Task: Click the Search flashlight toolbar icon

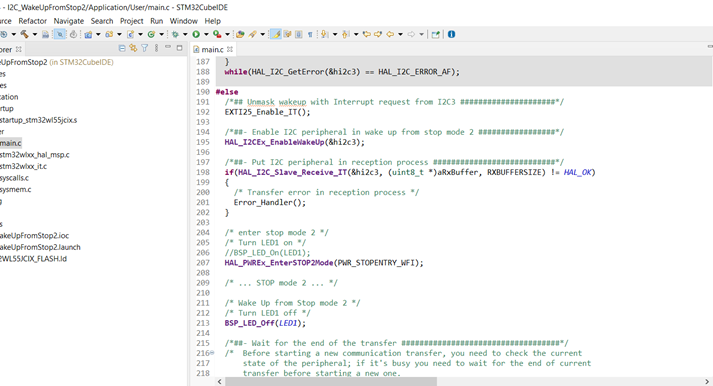Action: (x=252, y=34)
